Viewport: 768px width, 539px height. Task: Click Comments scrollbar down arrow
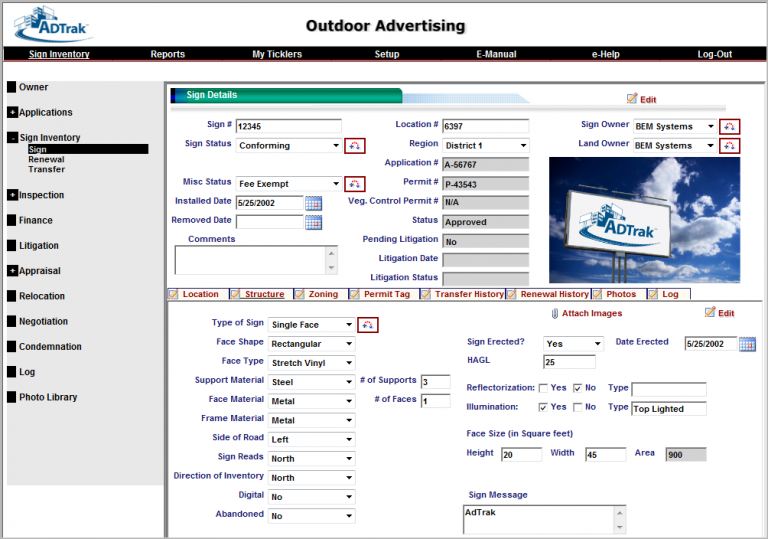(x=332, y=268)
